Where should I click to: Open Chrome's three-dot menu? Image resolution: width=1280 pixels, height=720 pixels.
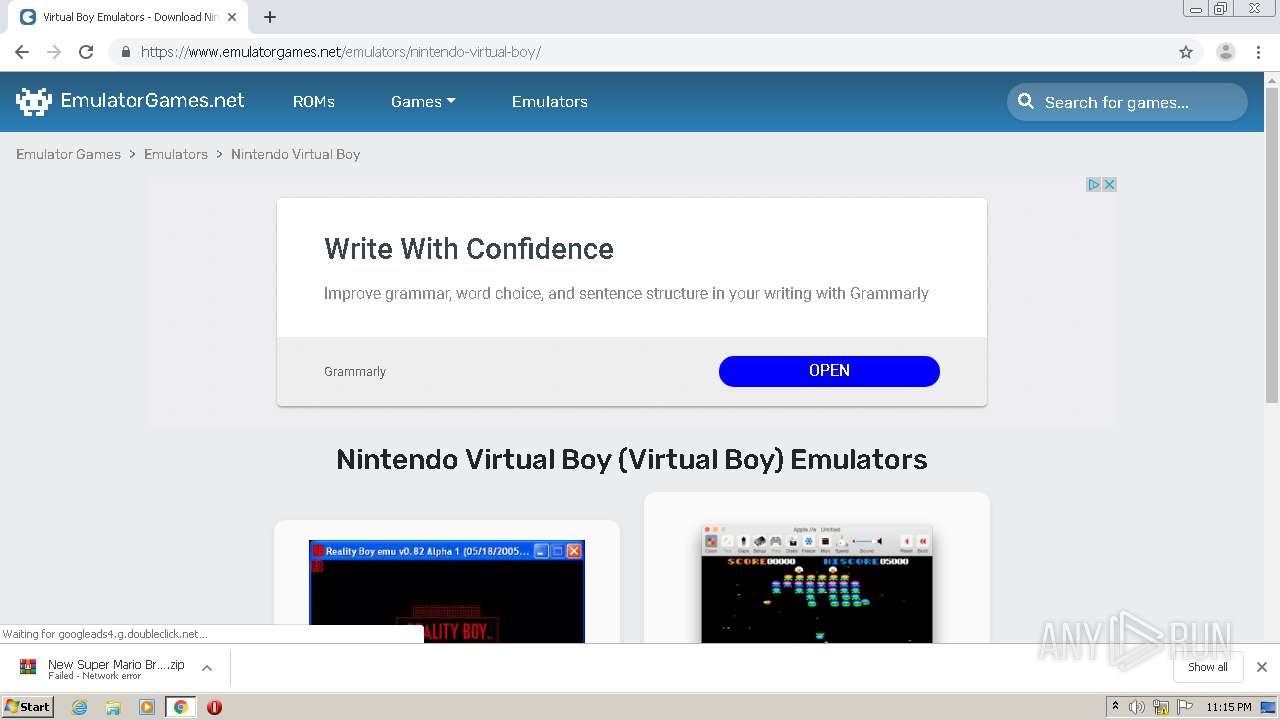click(1258, 52)
